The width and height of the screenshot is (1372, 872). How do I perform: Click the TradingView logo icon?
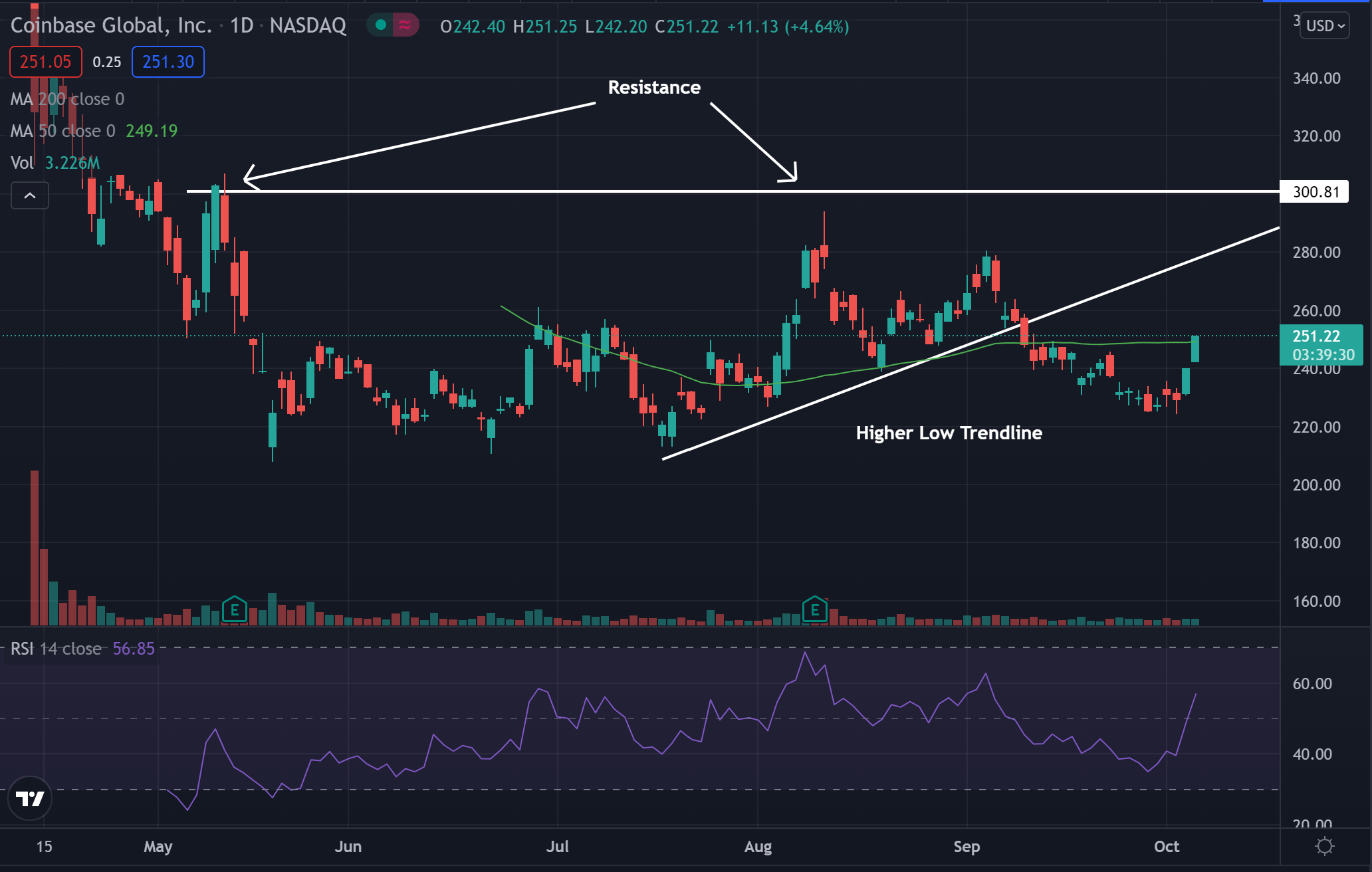coord(30,798)
